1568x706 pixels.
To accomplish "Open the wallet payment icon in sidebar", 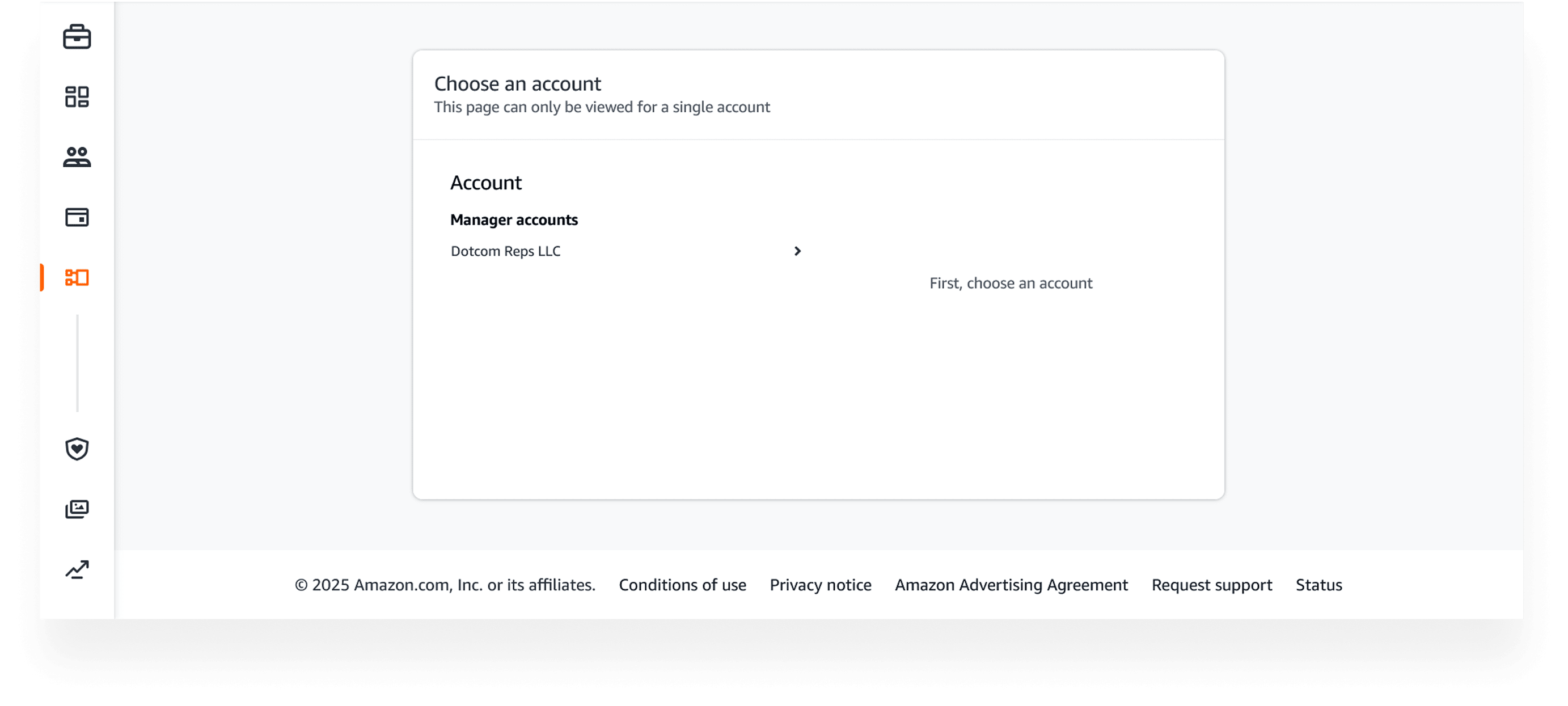I will pos(77,217).
